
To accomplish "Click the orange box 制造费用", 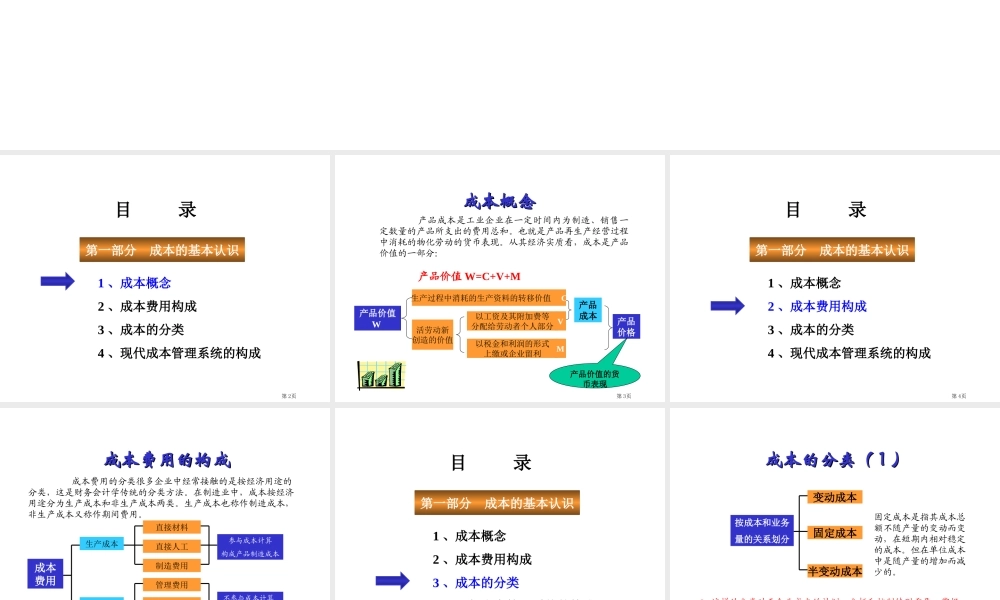I will (172, 566).
